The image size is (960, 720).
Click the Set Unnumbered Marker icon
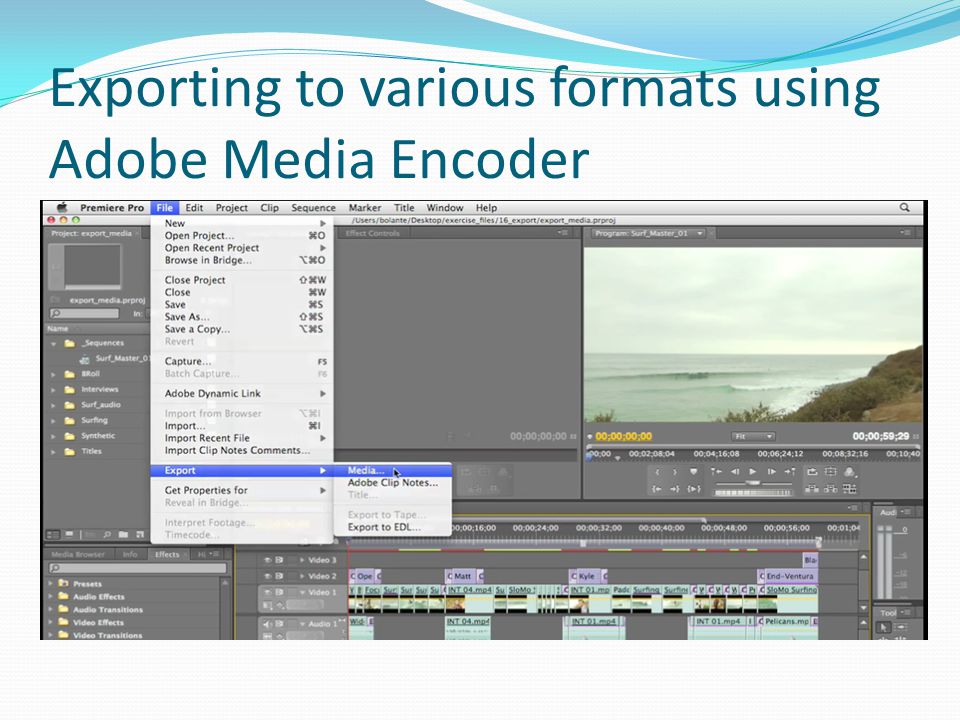coord(694,471)
